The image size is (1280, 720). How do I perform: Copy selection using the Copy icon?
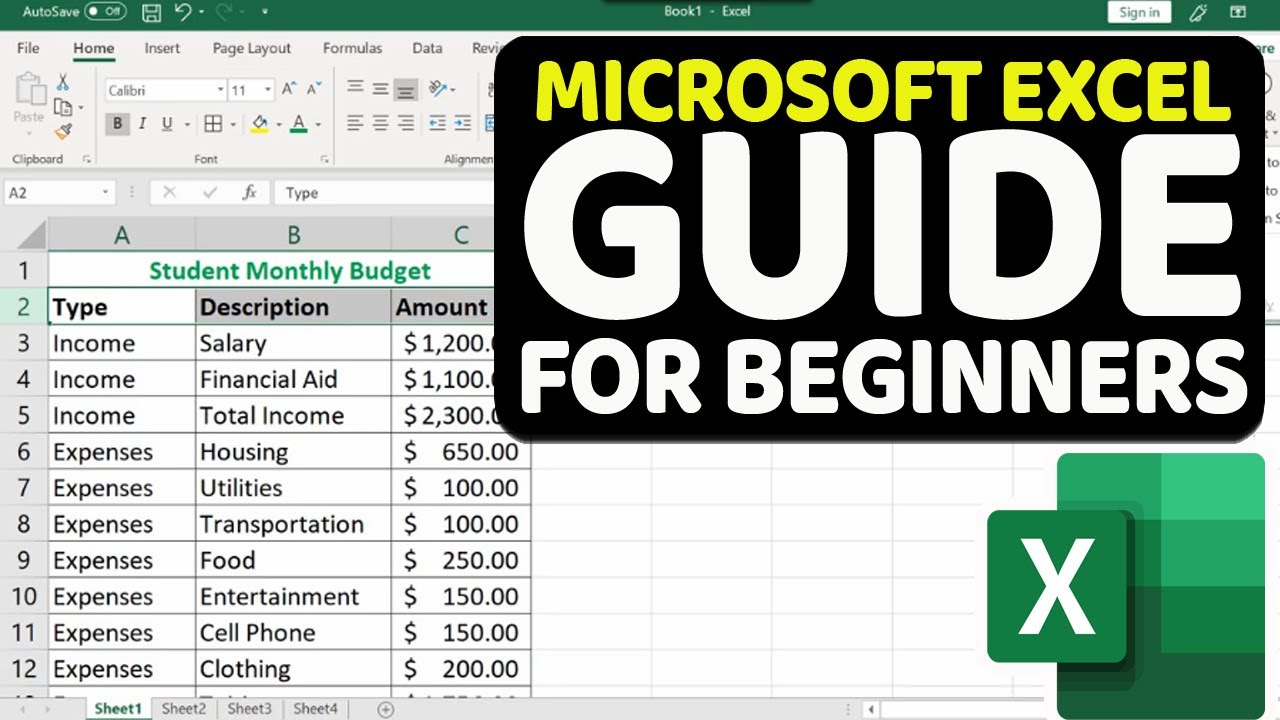tap(63, 107)
